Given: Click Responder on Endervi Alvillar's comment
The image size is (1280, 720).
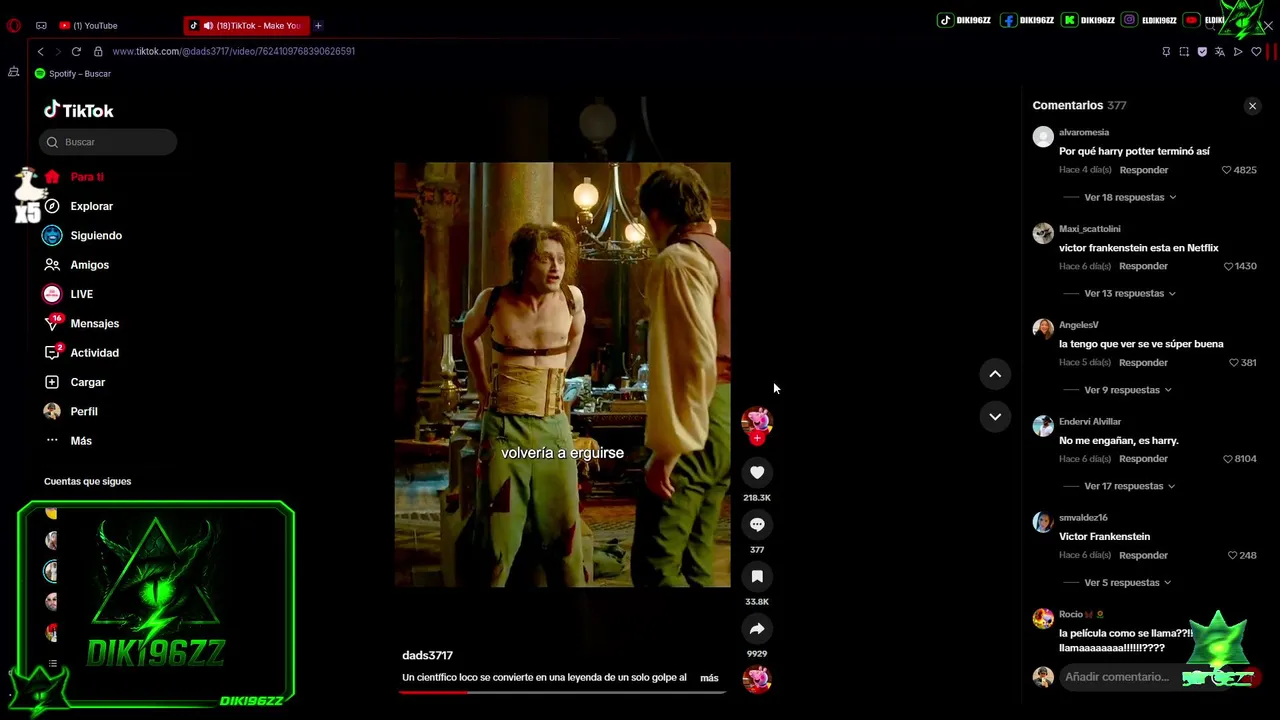Looking at the screenshot, I should coord(1143,458).
